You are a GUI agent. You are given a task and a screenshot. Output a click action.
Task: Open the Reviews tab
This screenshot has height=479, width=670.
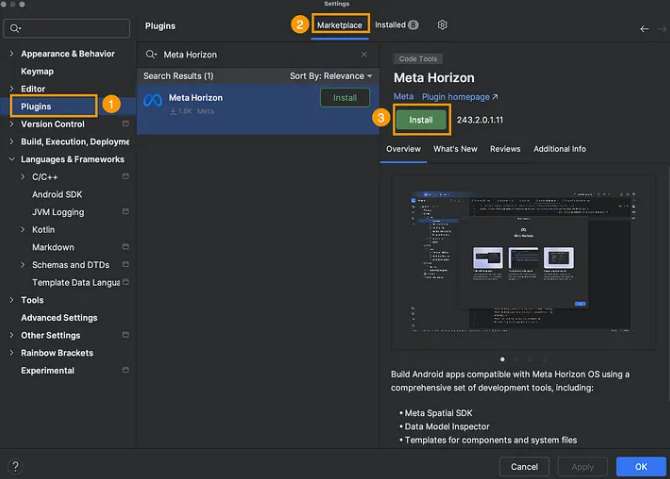point(505,149)
